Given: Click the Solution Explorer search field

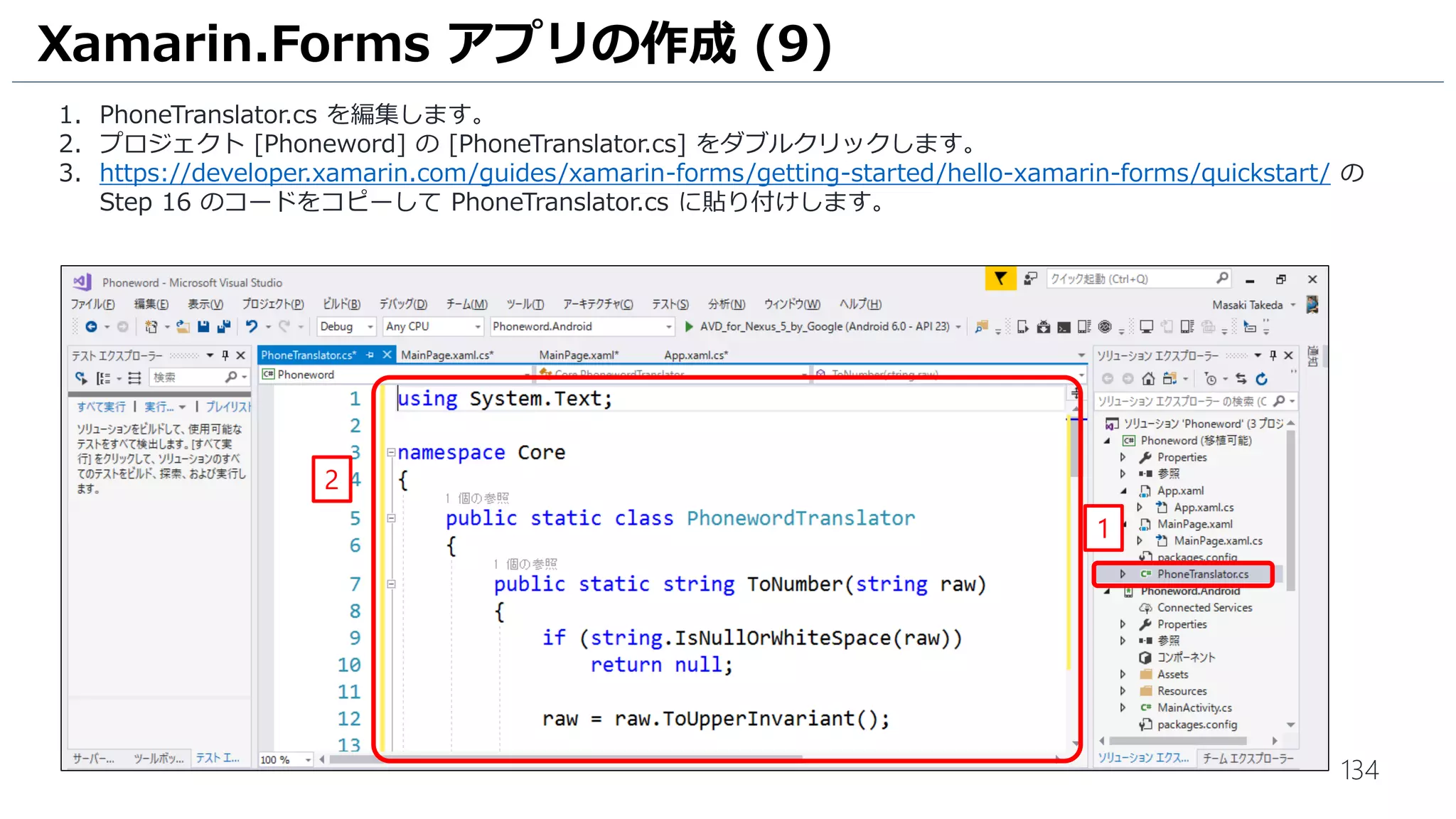Looking at the screenshot, I should [x=1197, y=402].
